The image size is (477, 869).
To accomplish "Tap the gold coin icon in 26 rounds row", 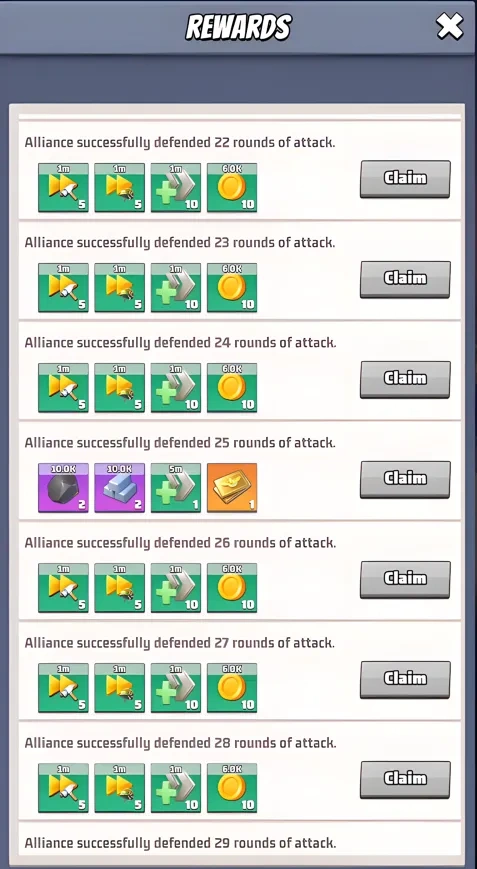I will 232,588.
